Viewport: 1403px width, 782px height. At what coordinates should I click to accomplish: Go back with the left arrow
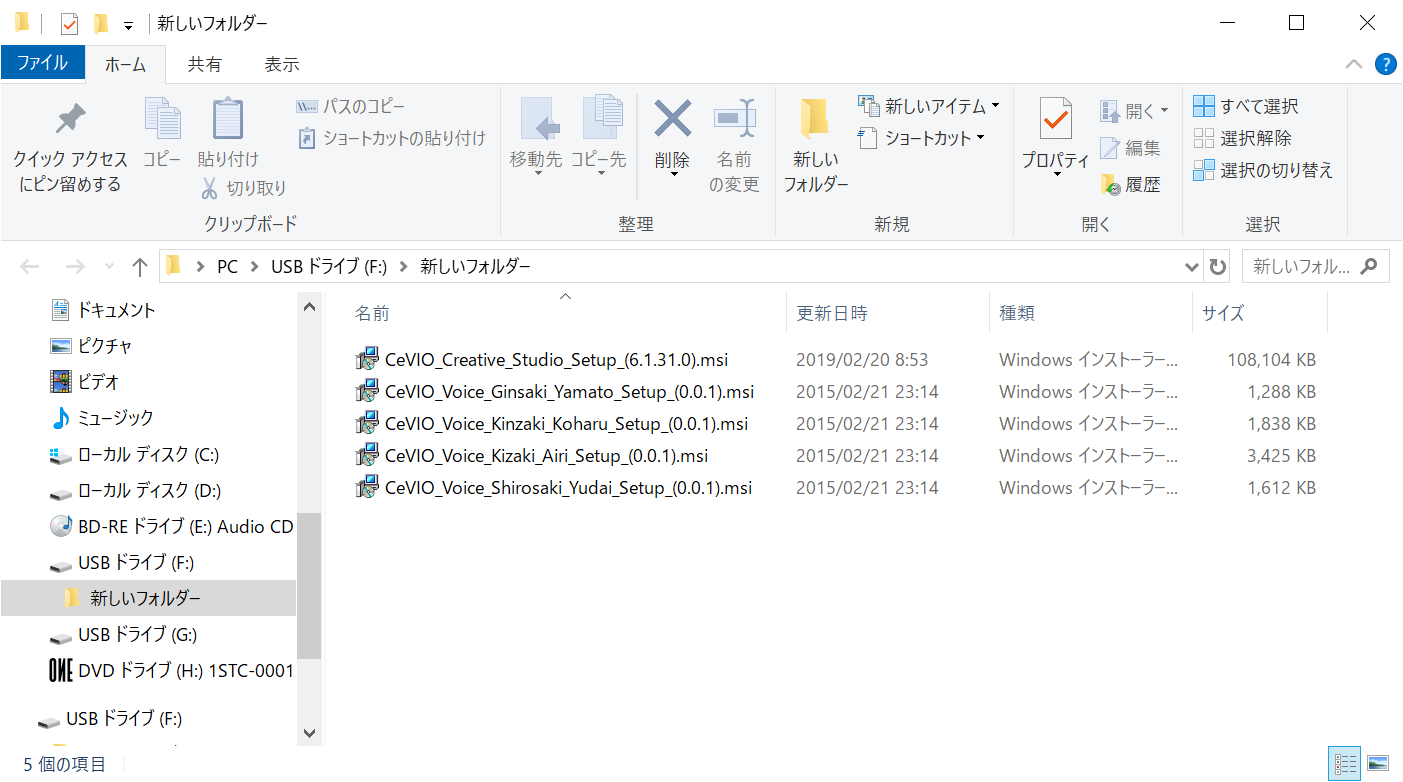[x=30, y=266]
